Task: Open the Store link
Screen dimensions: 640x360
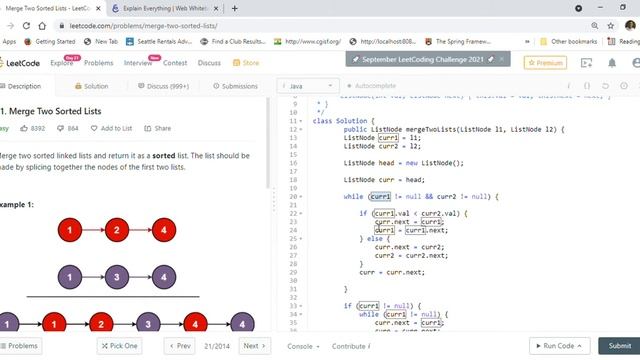Action: [246, 63]
